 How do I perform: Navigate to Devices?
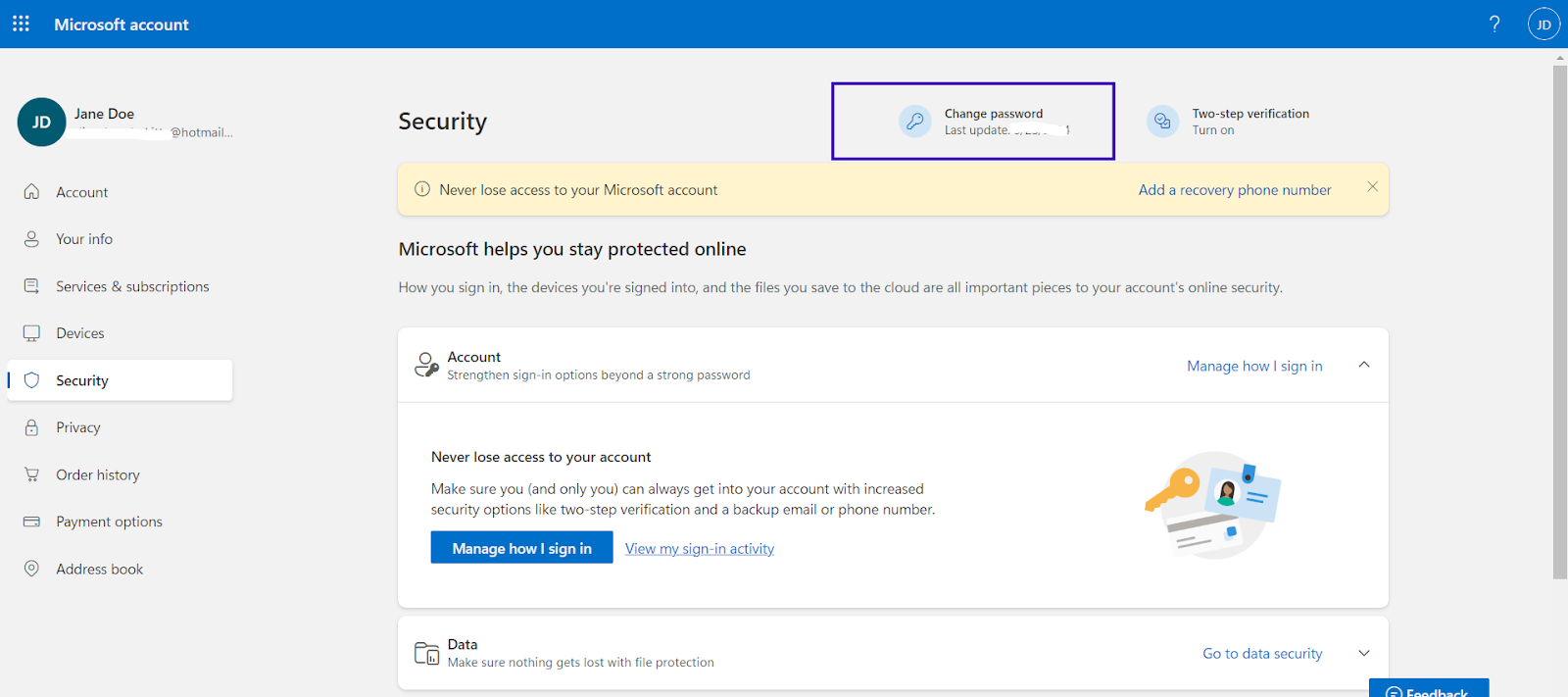point(80,333)
